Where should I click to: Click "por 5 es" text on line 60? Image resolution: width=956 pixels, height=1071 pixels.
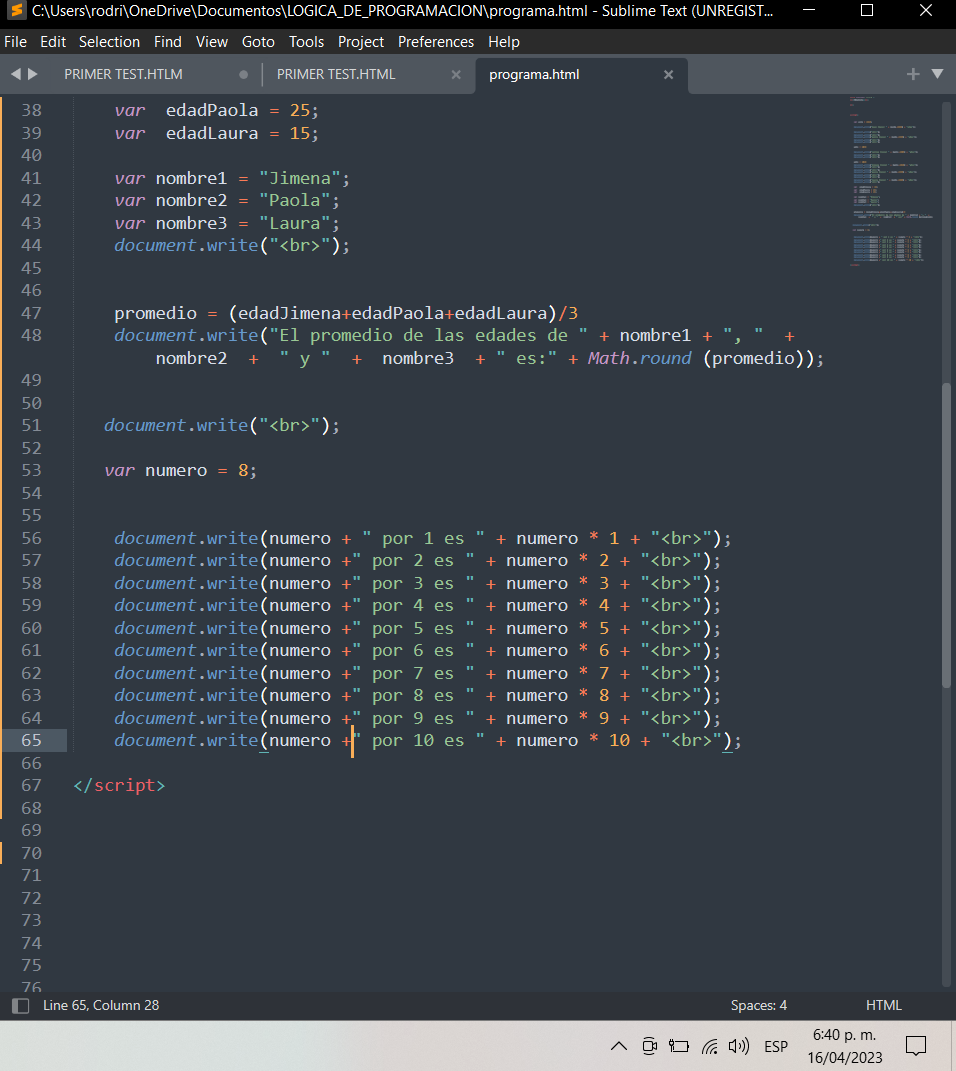[x=412, y=628]
